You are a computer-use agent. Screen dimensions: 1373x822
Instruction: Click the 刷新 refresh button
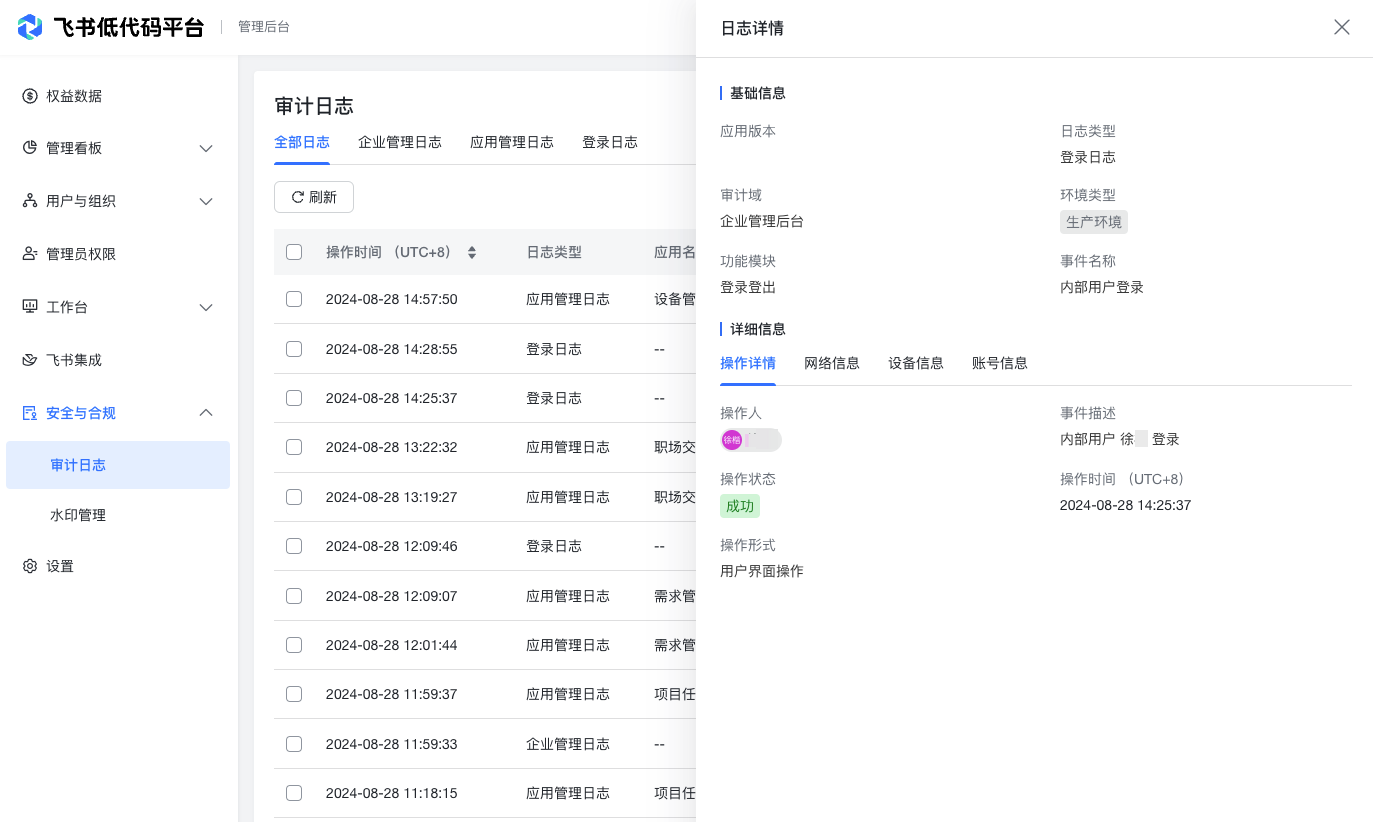(314, 197)
